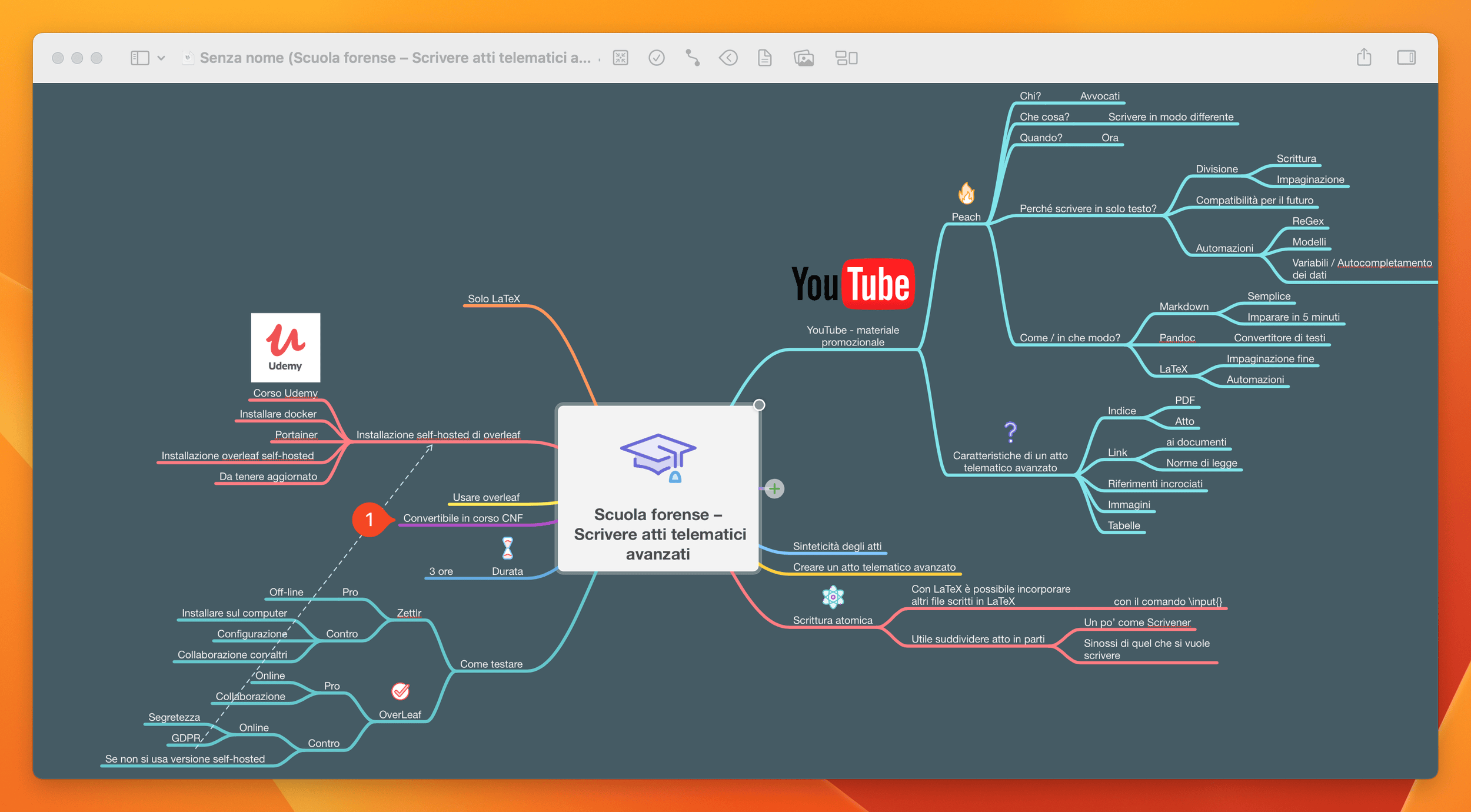Select the 'Norme di legge' node

(1202, 463)
